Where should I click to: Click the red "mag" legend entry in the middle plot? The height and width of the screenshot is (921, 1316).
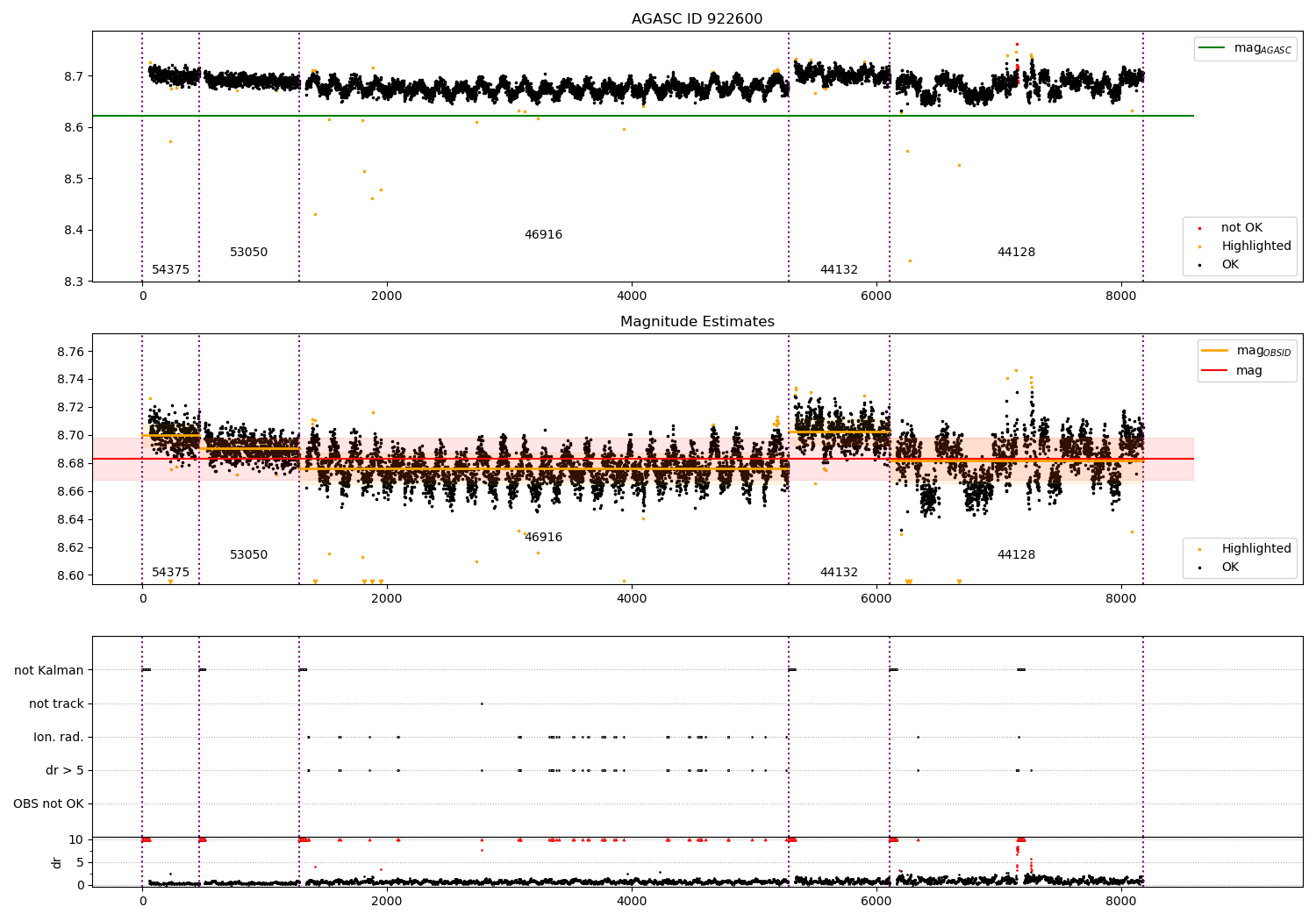tap(1233, 370)
